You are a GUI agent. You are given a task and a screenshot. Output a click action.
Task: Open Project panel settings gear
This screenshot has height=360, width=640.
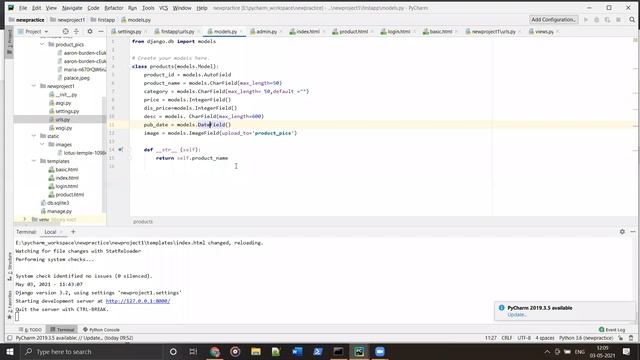coord(90,31)
